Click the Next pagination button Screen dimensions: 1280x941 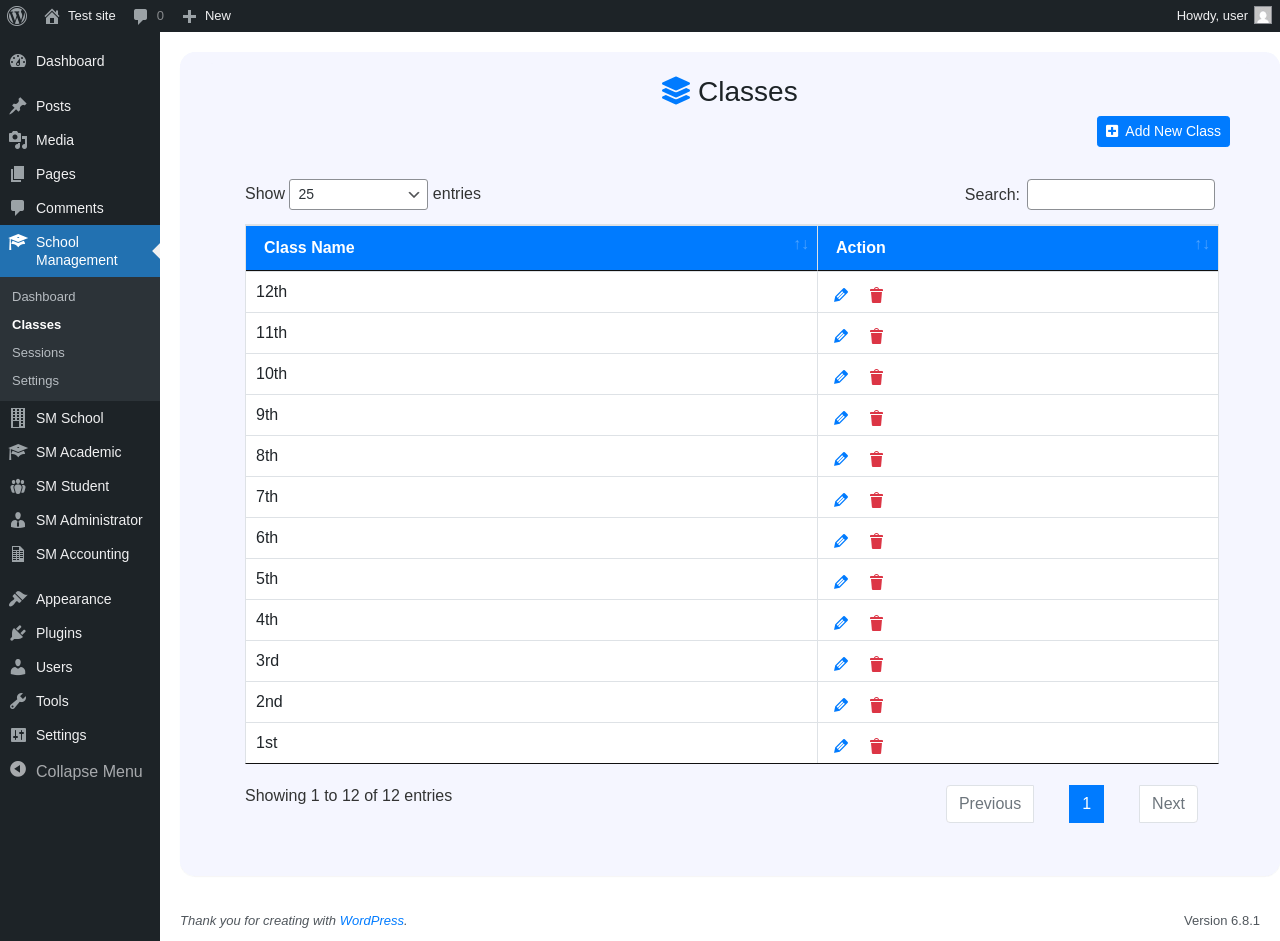click(x=1168, y=804)
